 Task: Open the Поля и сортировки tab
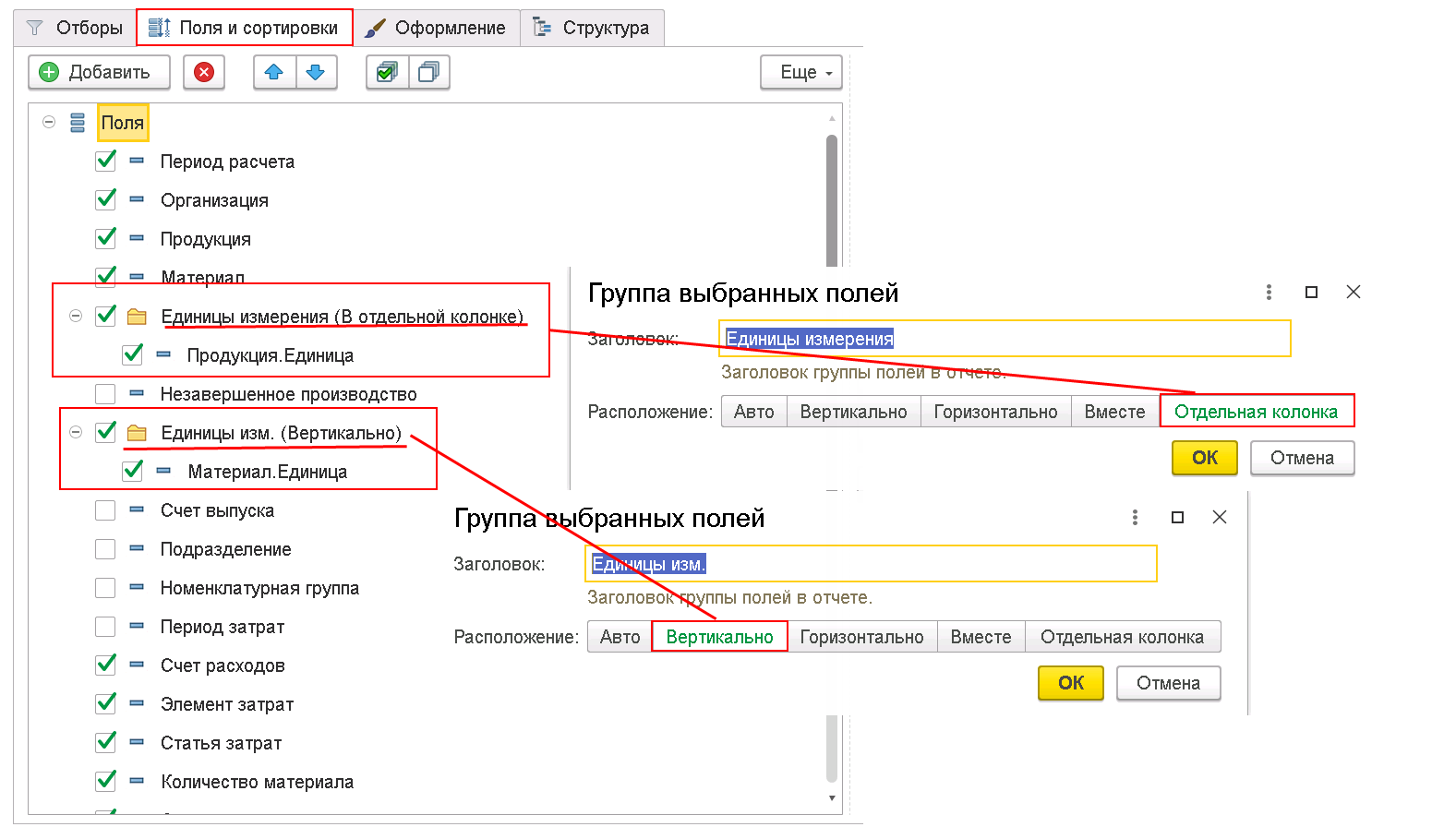coord(245,28)
